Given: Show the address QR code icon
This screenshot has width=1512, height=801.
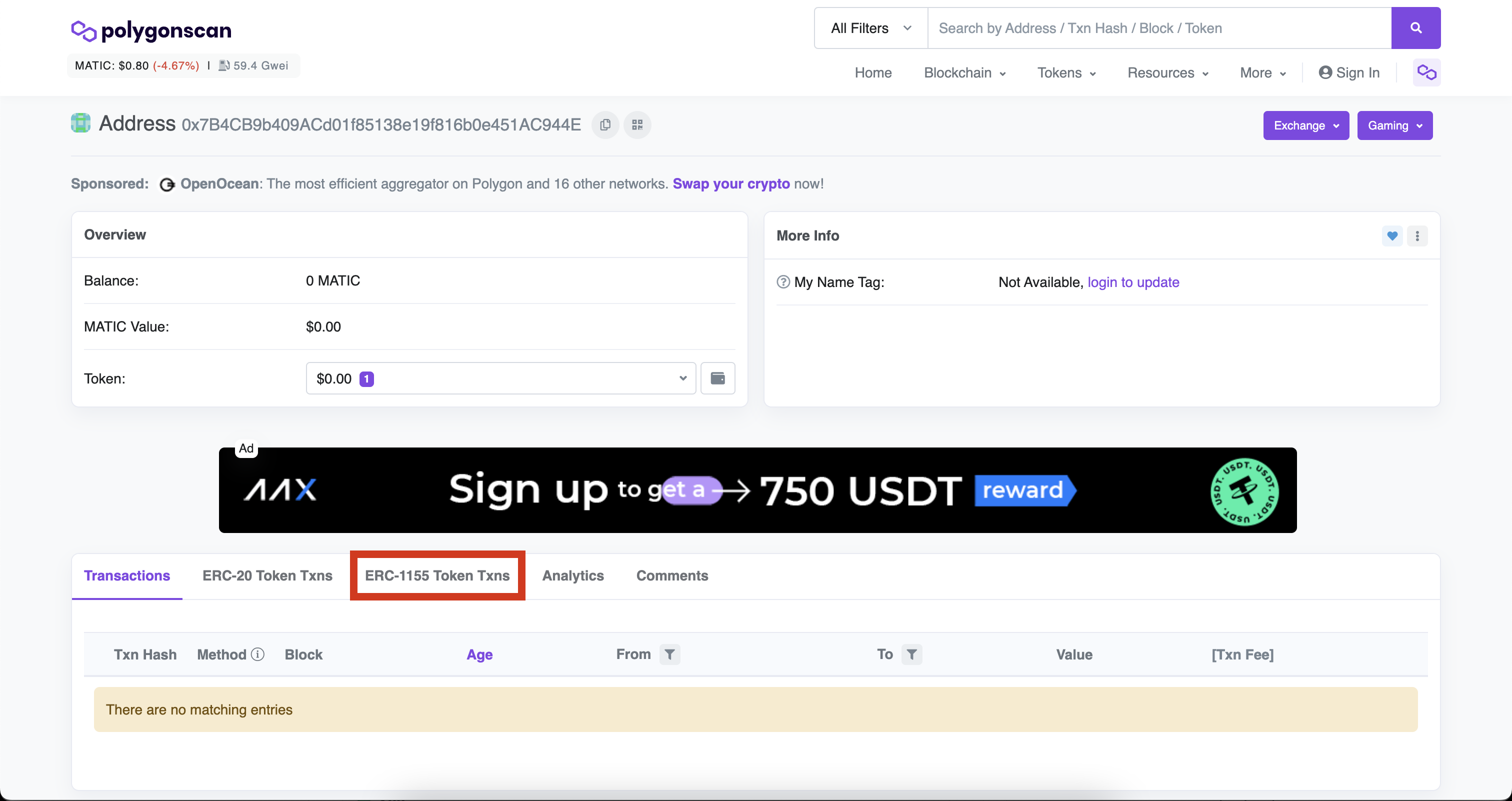Looking at the screenshot, I should pyautogui.click(x=637, y=125).
